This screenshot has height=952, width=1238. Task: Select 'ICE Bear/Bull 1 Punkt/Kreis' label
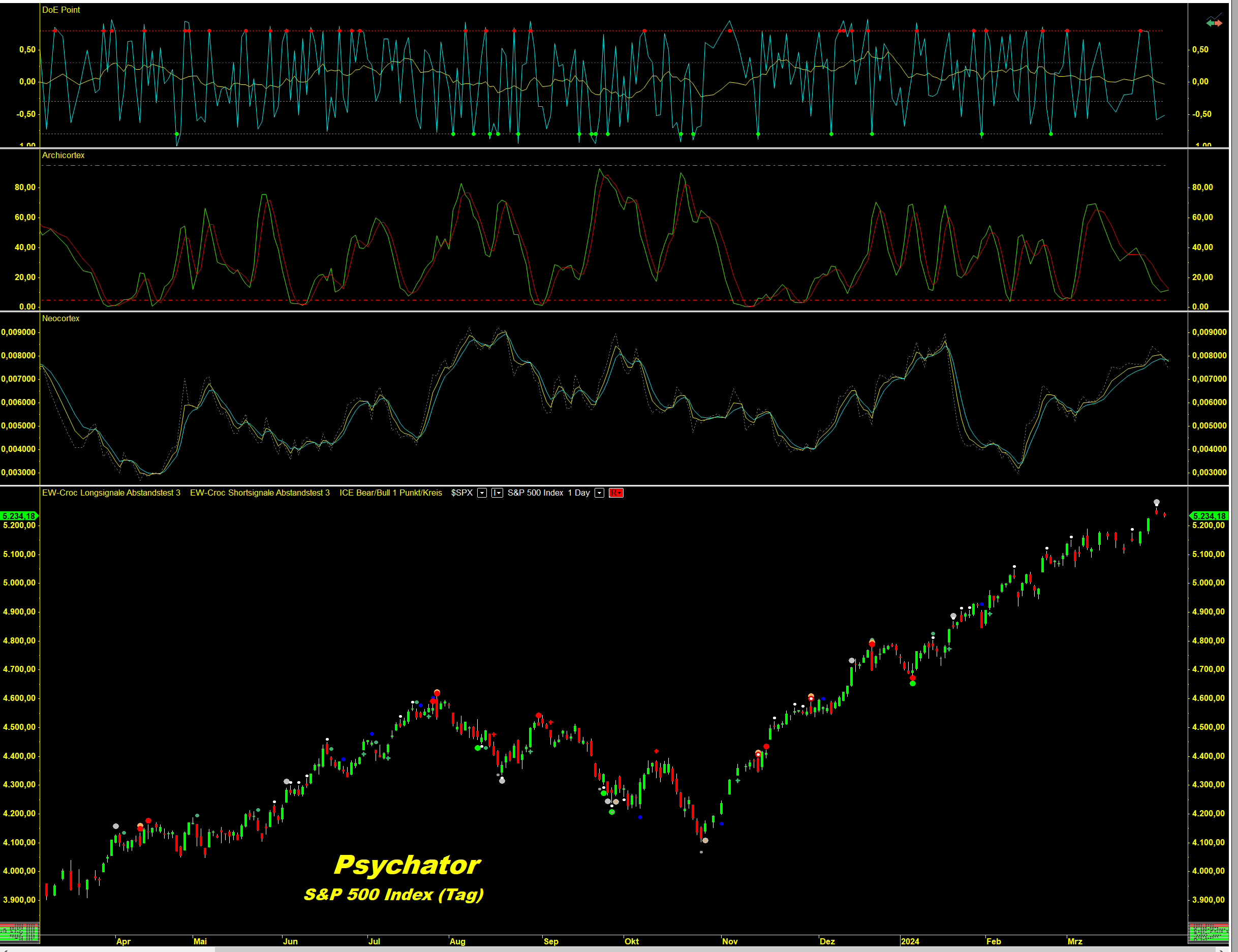click(x=390, y=493)
